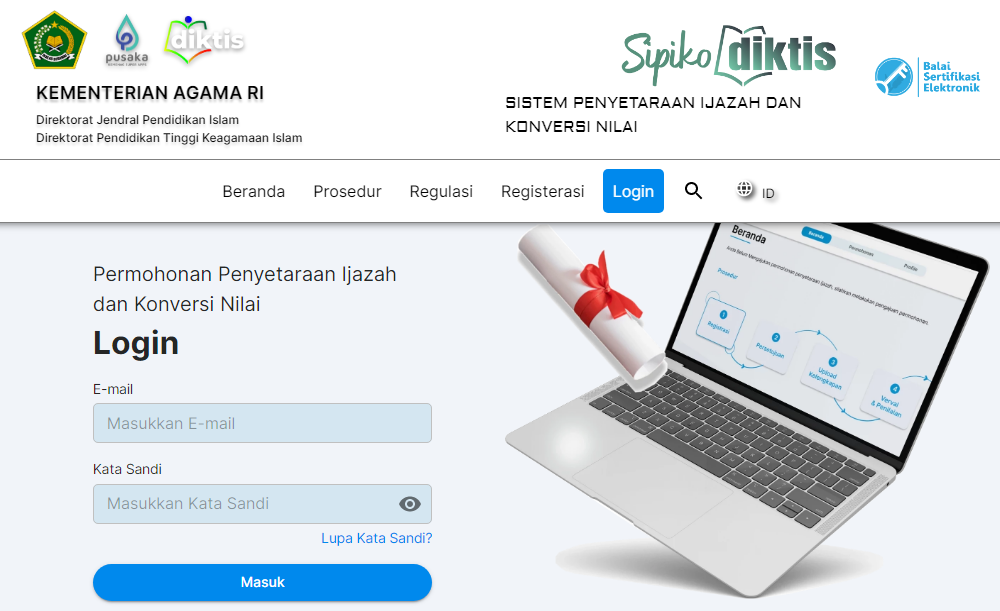
Task: Follow the Lupa Kata Sandi link
Action: click(376, 538)
